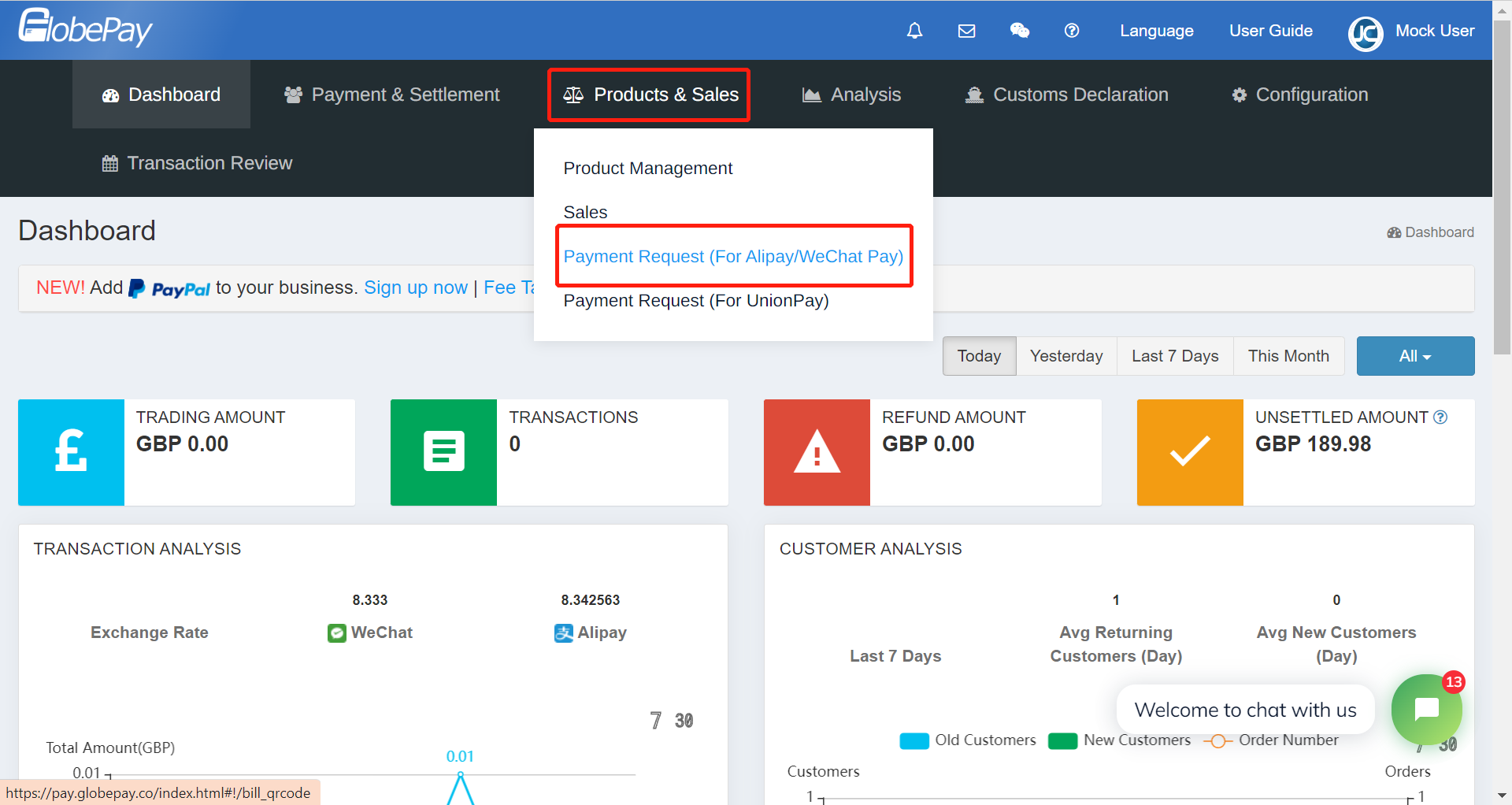Screen dimensions: 1512x805
Task: Filter by Today
Action: (979, 356)
